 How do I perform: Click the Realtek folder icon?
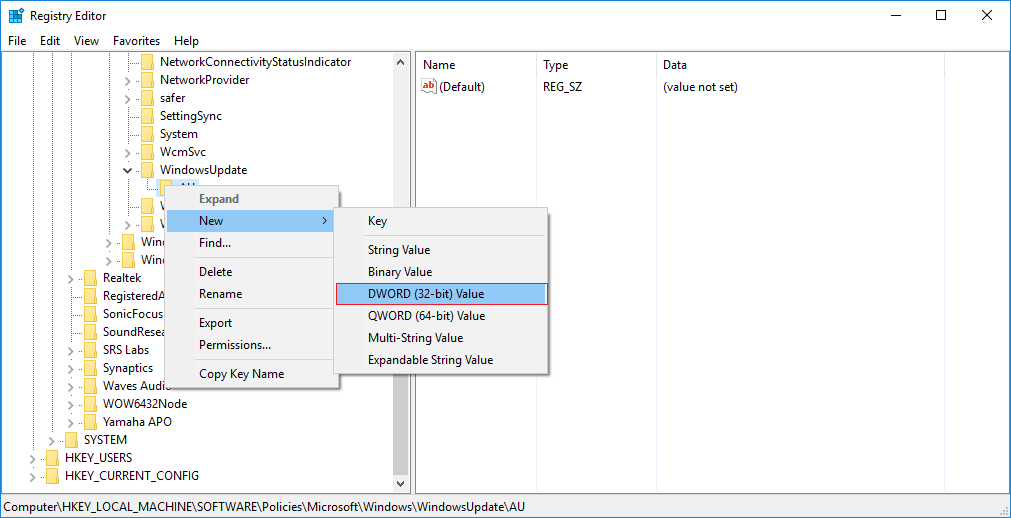[91, 278]
